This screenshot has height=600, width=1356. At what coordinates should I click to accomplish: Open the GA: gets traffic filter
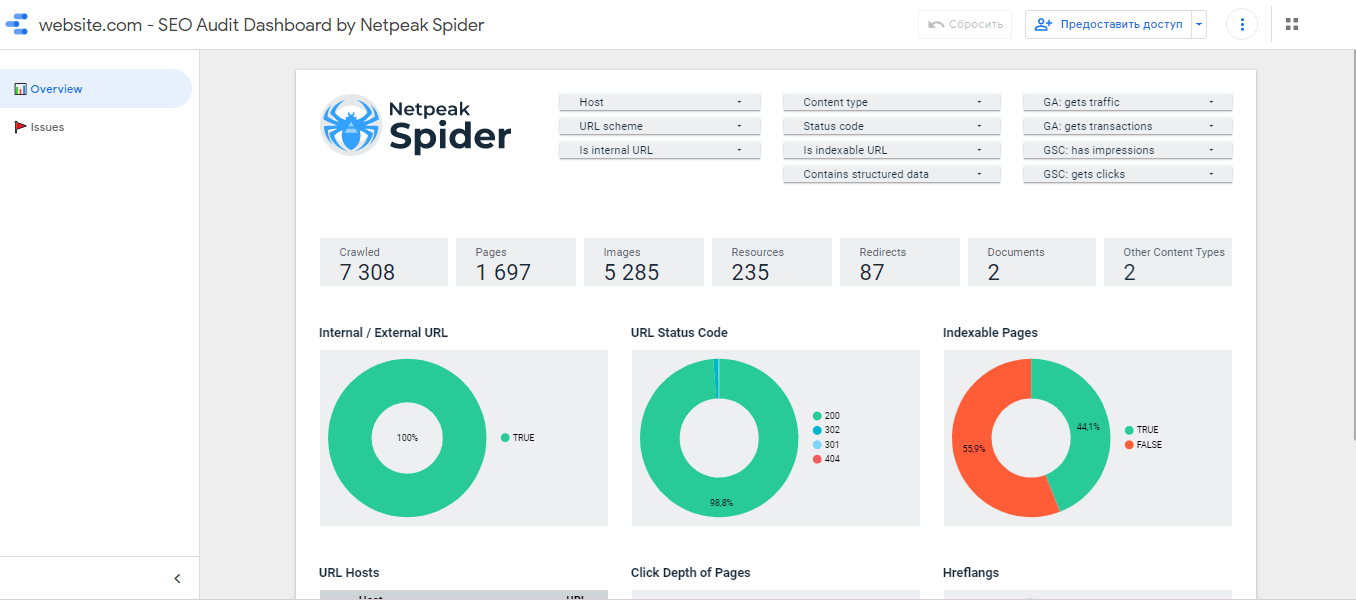click(x=1128, y=102)
